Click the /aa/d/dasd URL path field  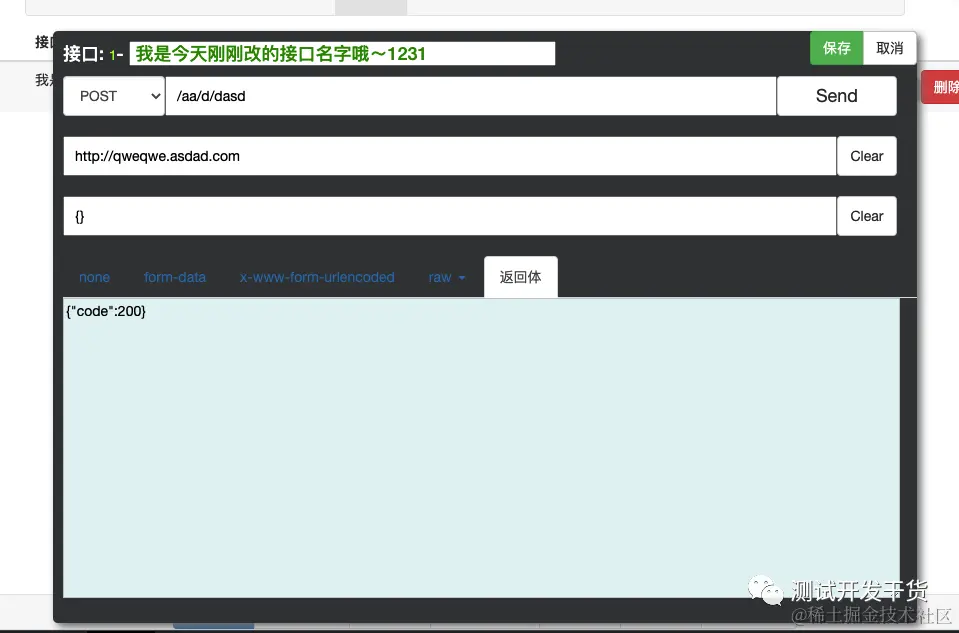pyautogui.click(x=470, y=96)
